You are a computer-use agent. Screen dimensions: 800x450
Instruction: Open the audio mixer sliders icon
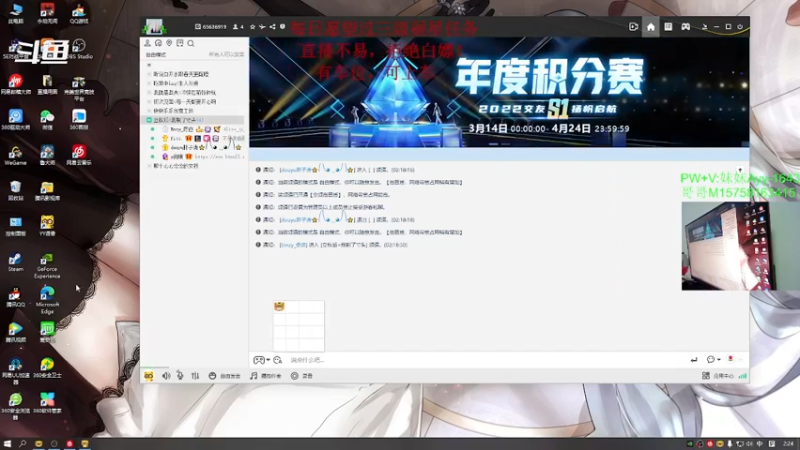click(195, 376)
